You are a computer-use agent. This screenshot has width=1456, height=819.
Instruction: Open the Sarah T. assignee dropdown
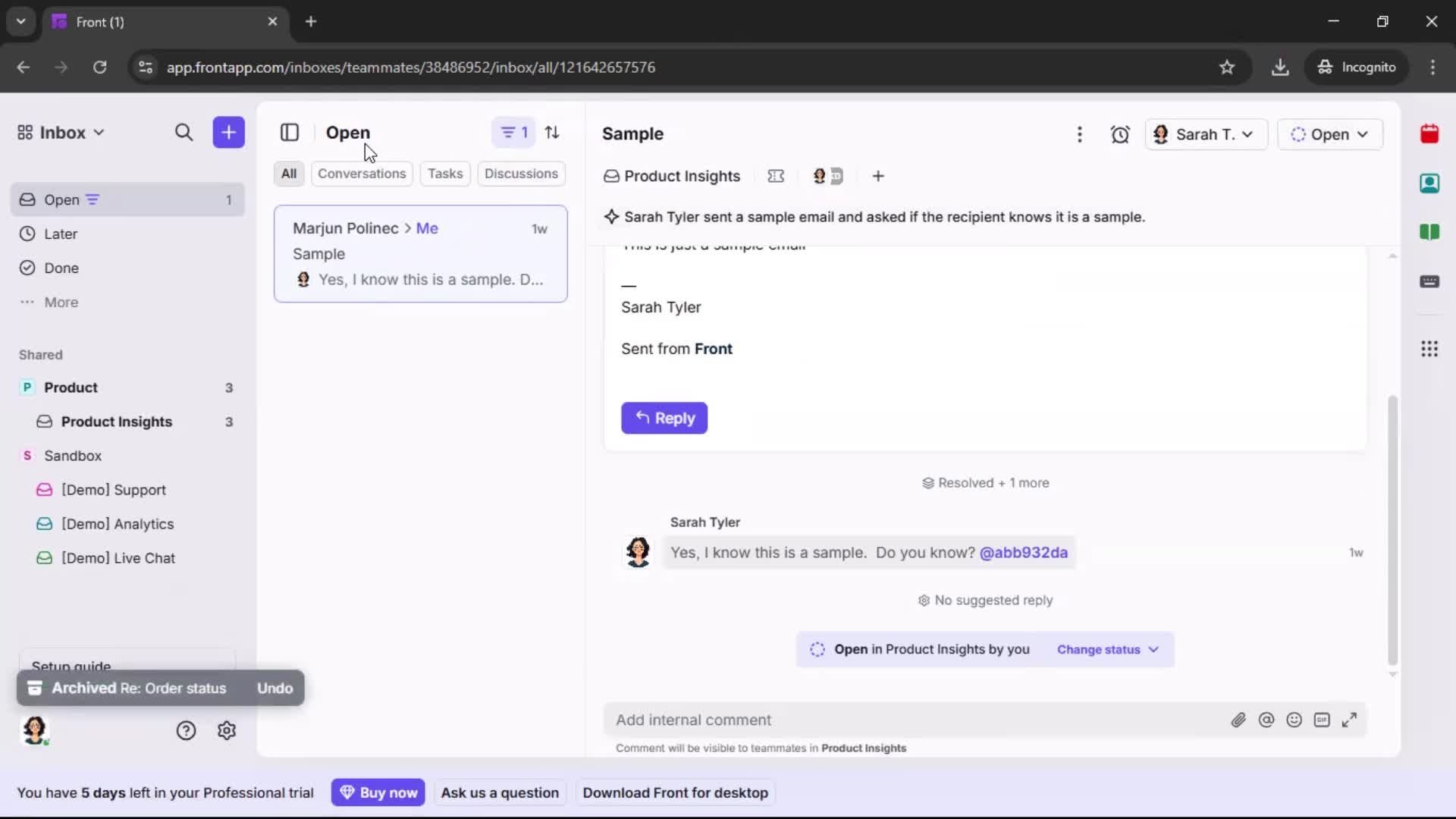tap(1206, 134)
